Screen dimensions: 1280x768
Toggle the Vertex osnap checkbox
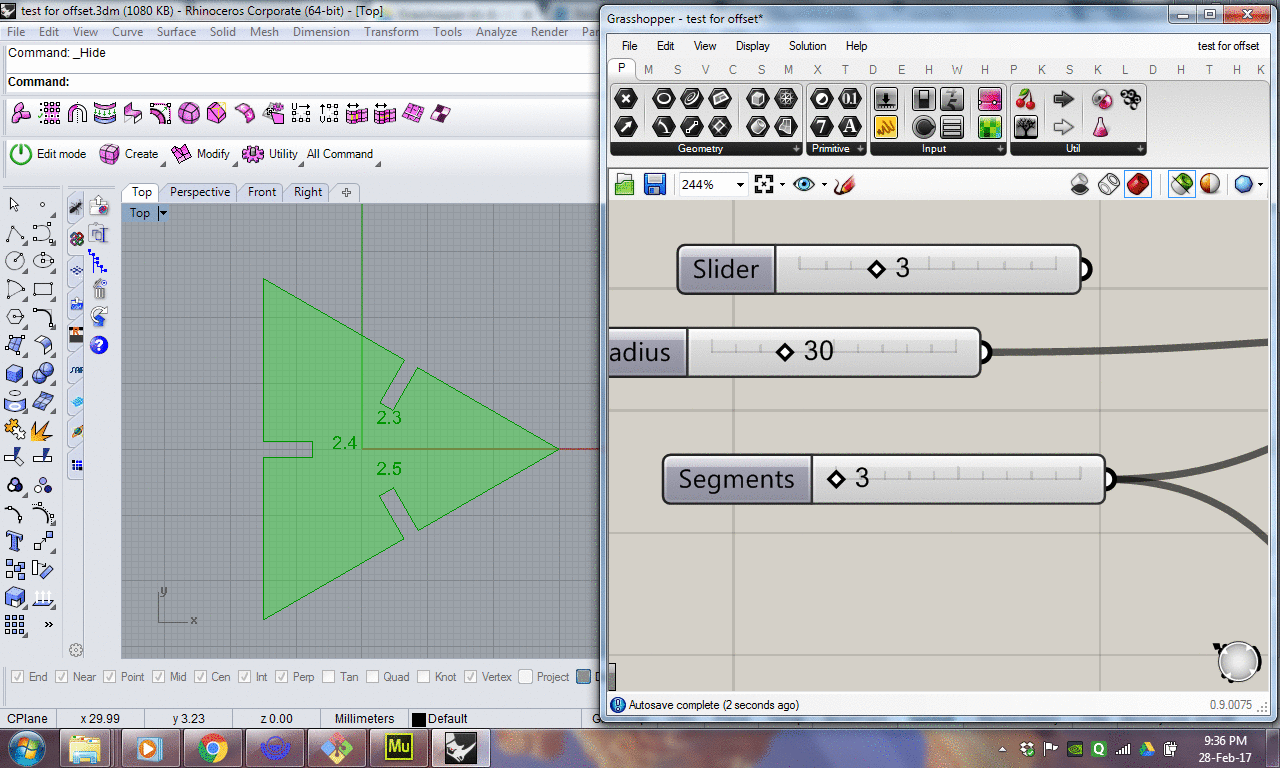click(x=471, y=677)
